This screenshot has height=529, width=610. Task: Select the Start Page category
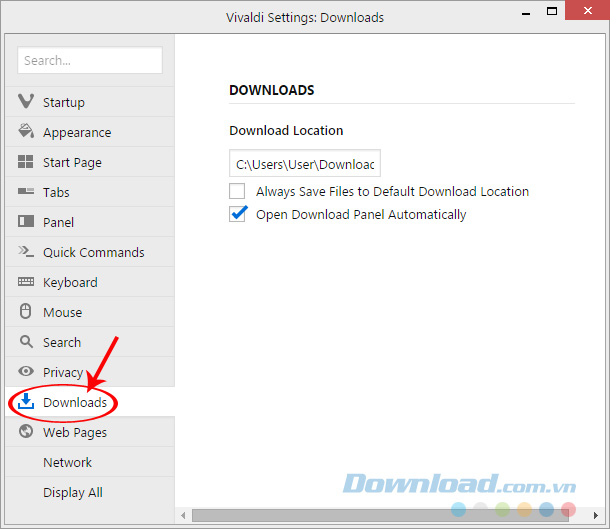click(90, 162)
